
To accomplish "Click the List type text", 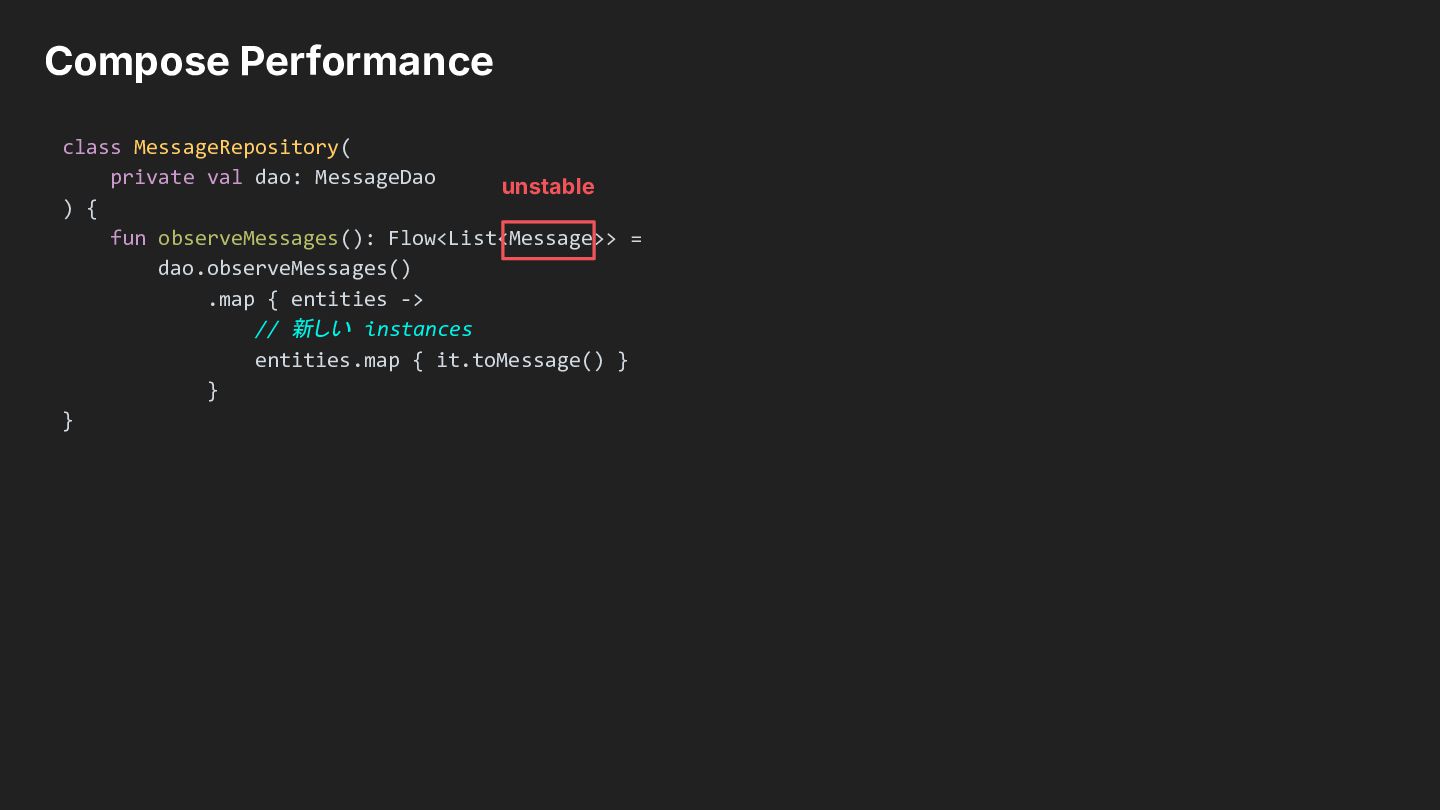I will [472, 238].
